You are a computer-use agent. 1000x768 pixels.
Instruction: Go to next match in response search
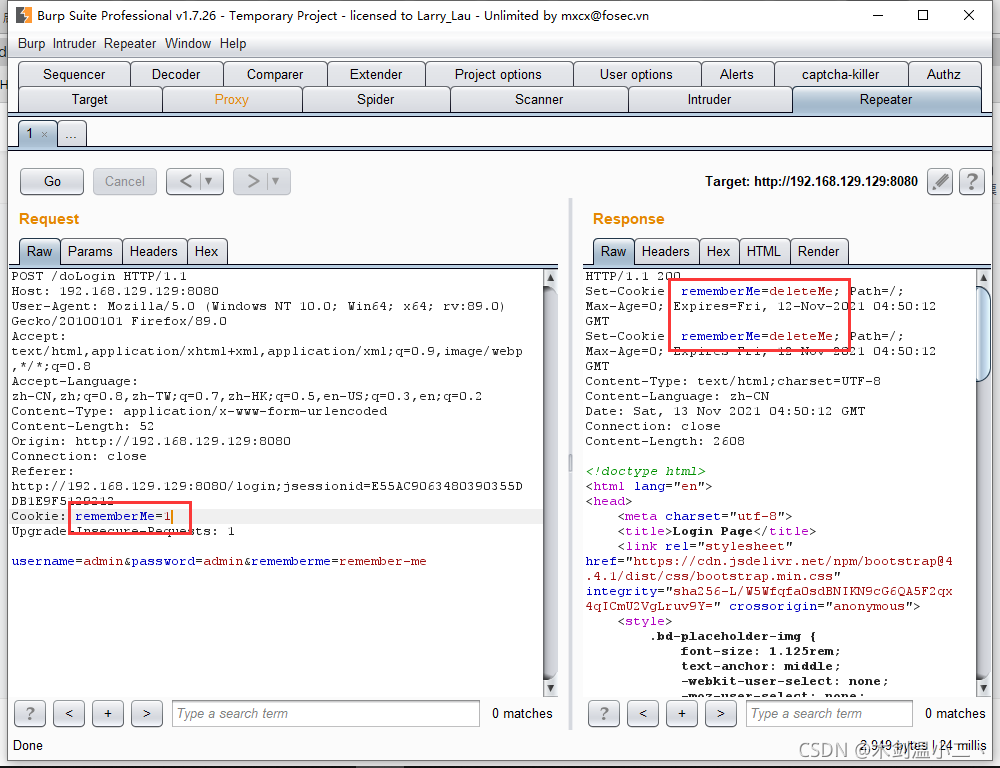click(x=721, y=713)
